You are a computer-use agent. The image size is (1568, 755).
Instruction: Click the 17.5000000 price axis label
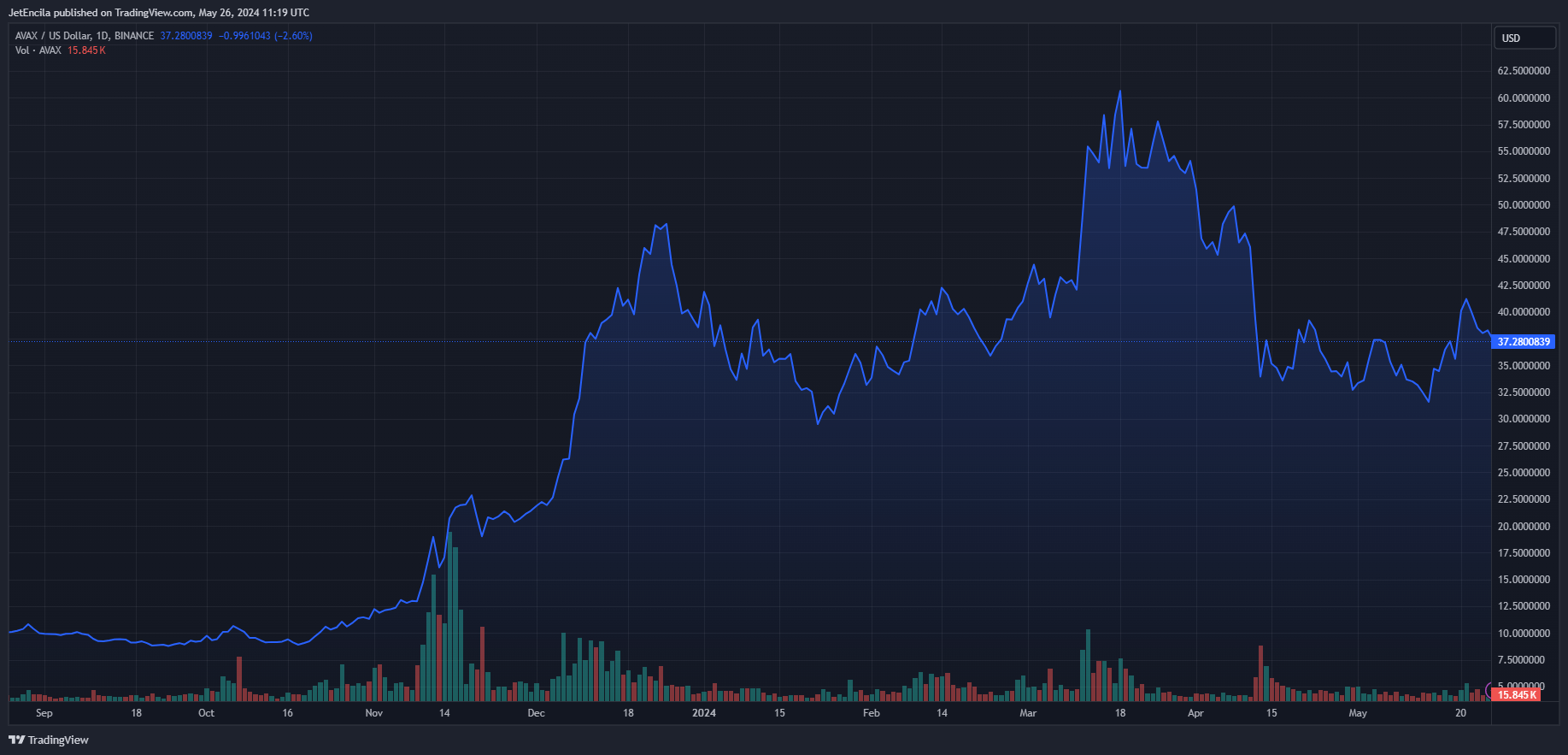[1524, 553]
